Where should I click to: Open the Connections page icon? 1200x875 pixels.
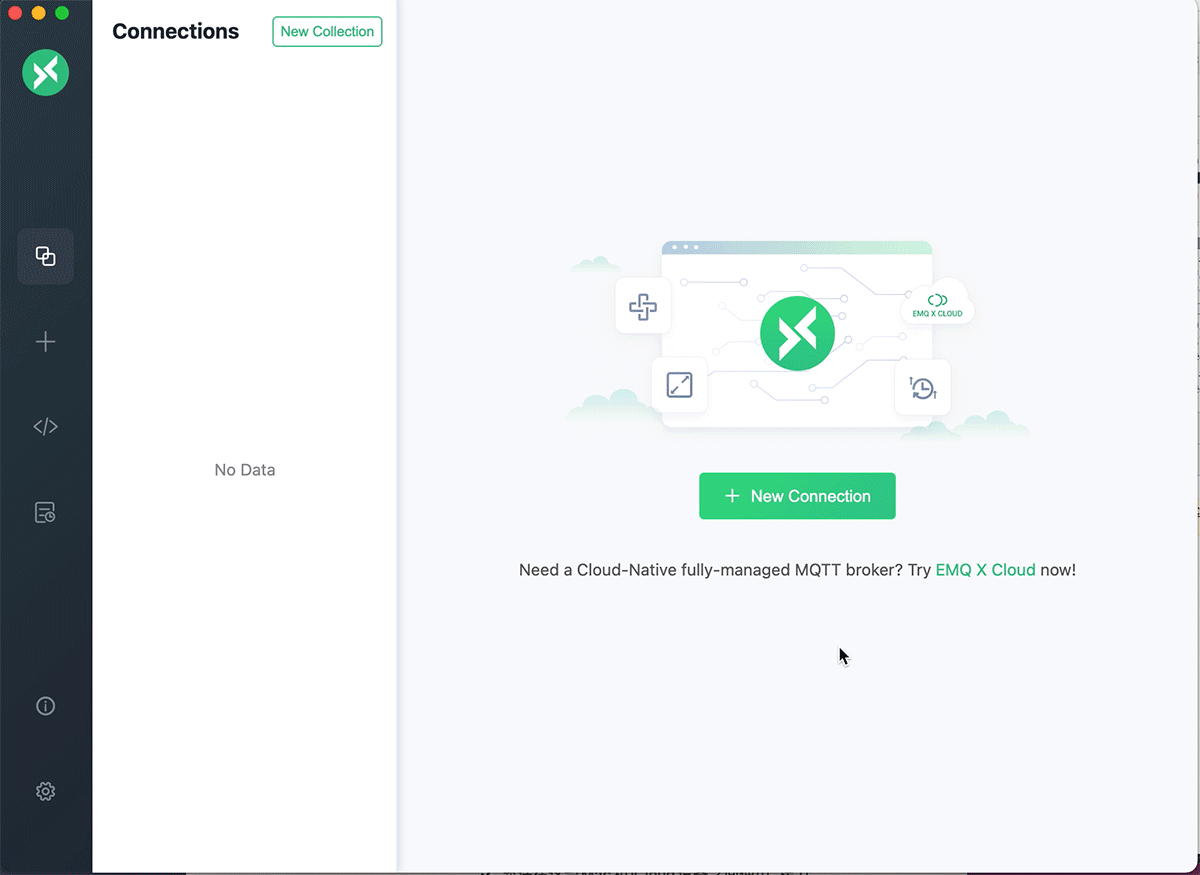(x=45, y=256)
